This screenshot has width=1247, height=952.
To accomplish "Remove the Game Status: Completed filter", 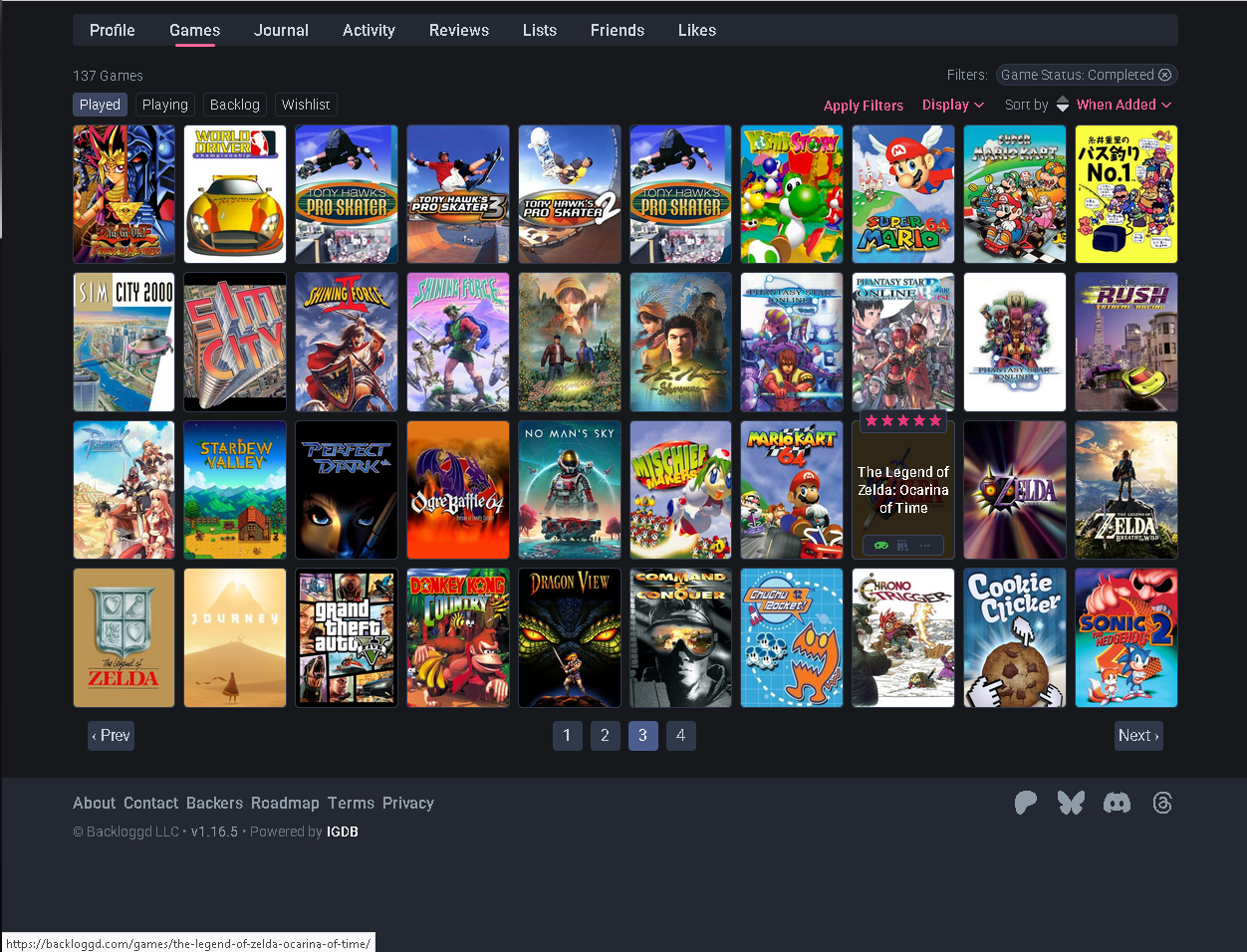I will point(1164,75).
